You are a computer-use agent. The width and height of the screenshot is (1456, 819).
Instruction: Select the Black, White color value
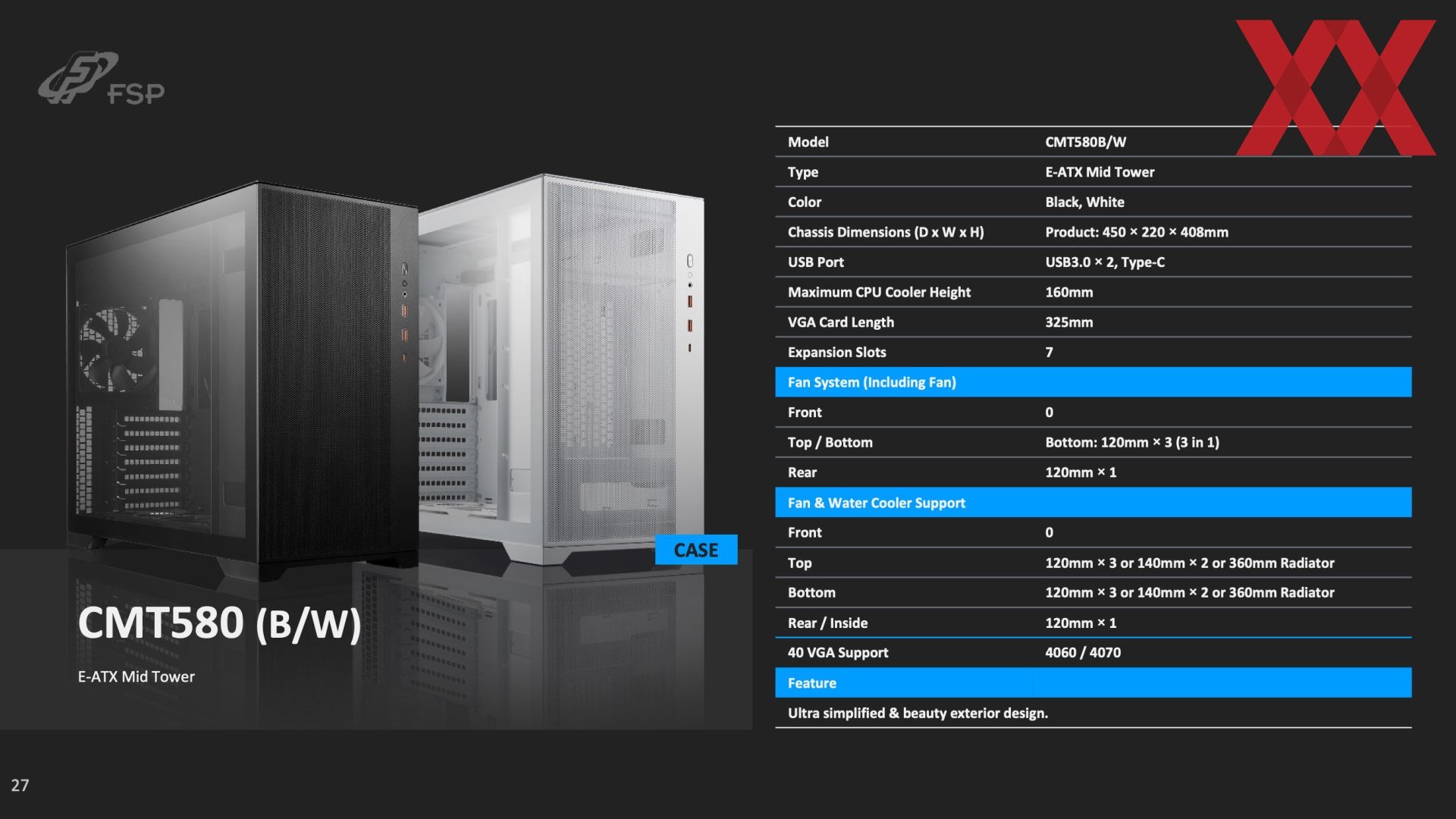point(1084,202)
